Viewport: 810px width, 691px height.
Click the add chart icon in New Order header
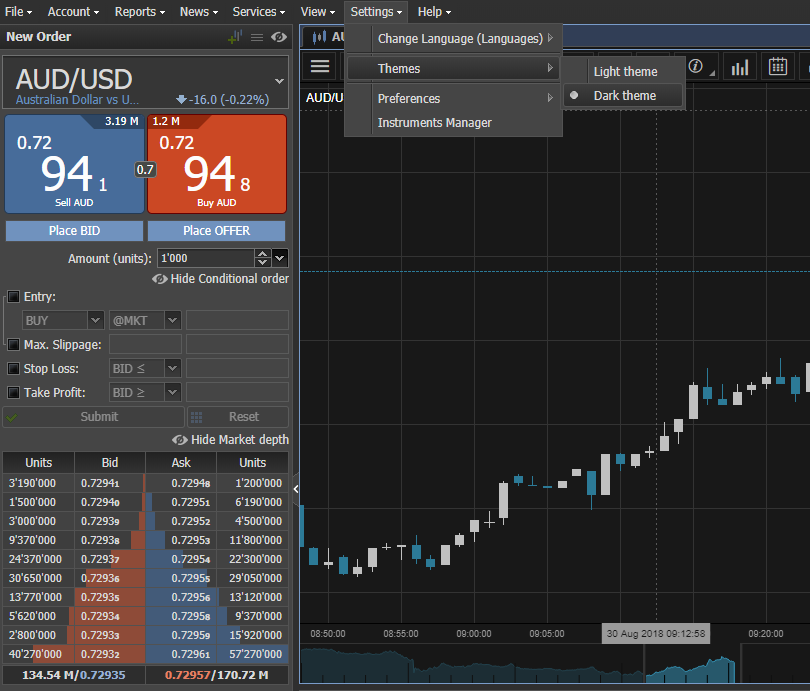(x=235, y=37)
